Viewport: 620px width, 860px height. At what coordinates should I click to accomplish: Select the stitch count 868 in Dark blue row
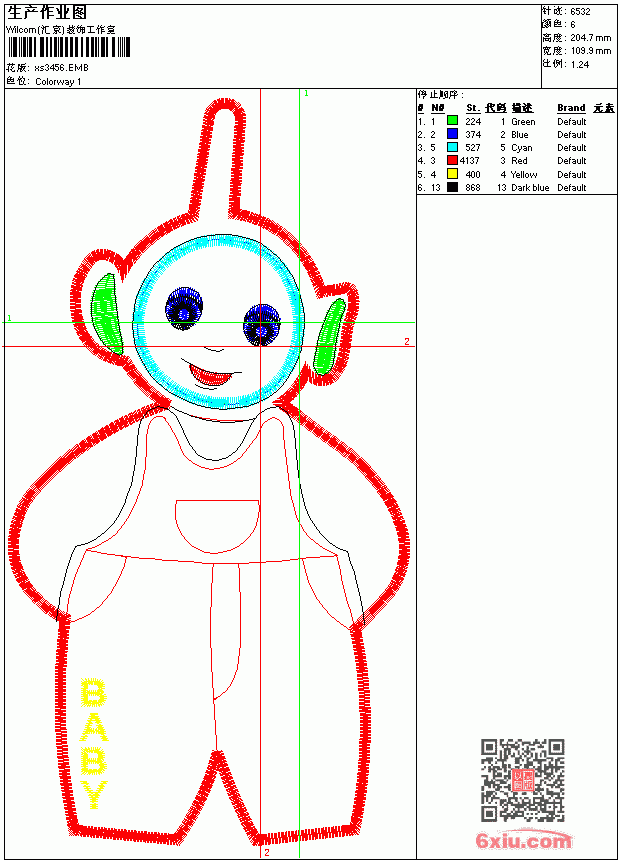pyautogui.click(x=473, y=188)
